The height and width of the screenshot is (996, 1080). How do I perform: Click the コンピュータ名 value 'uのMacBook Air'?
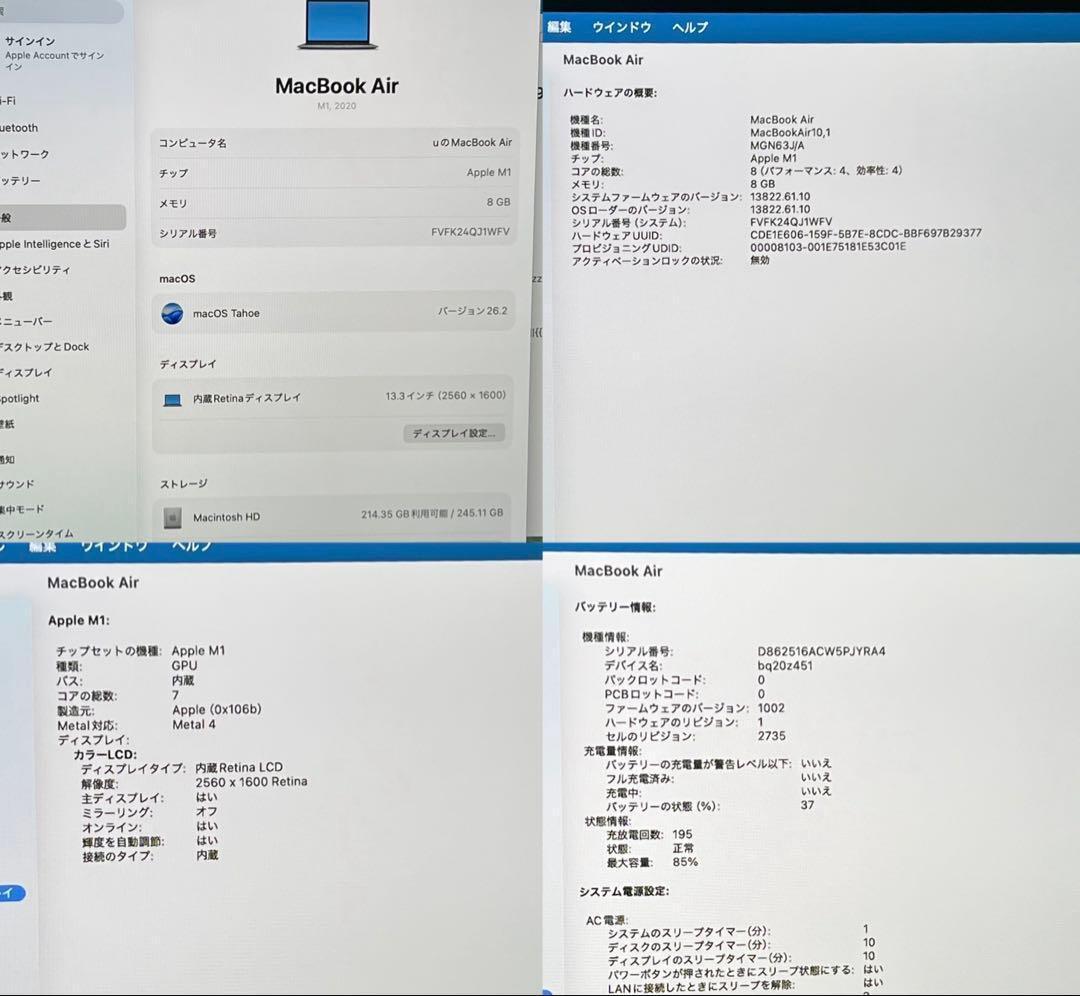pos(472,143)
